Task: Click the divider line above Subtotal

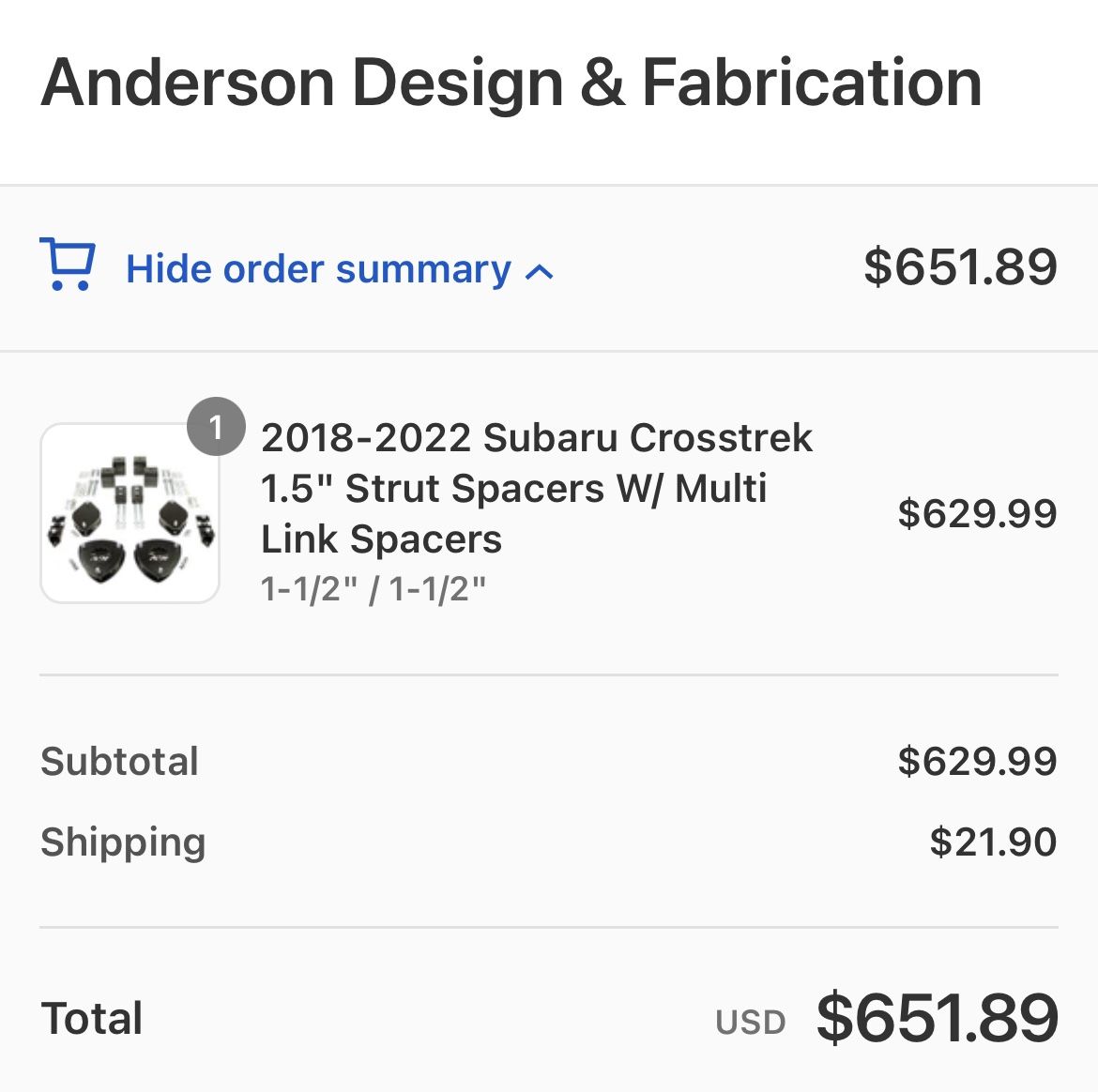Action: point(549,675)
